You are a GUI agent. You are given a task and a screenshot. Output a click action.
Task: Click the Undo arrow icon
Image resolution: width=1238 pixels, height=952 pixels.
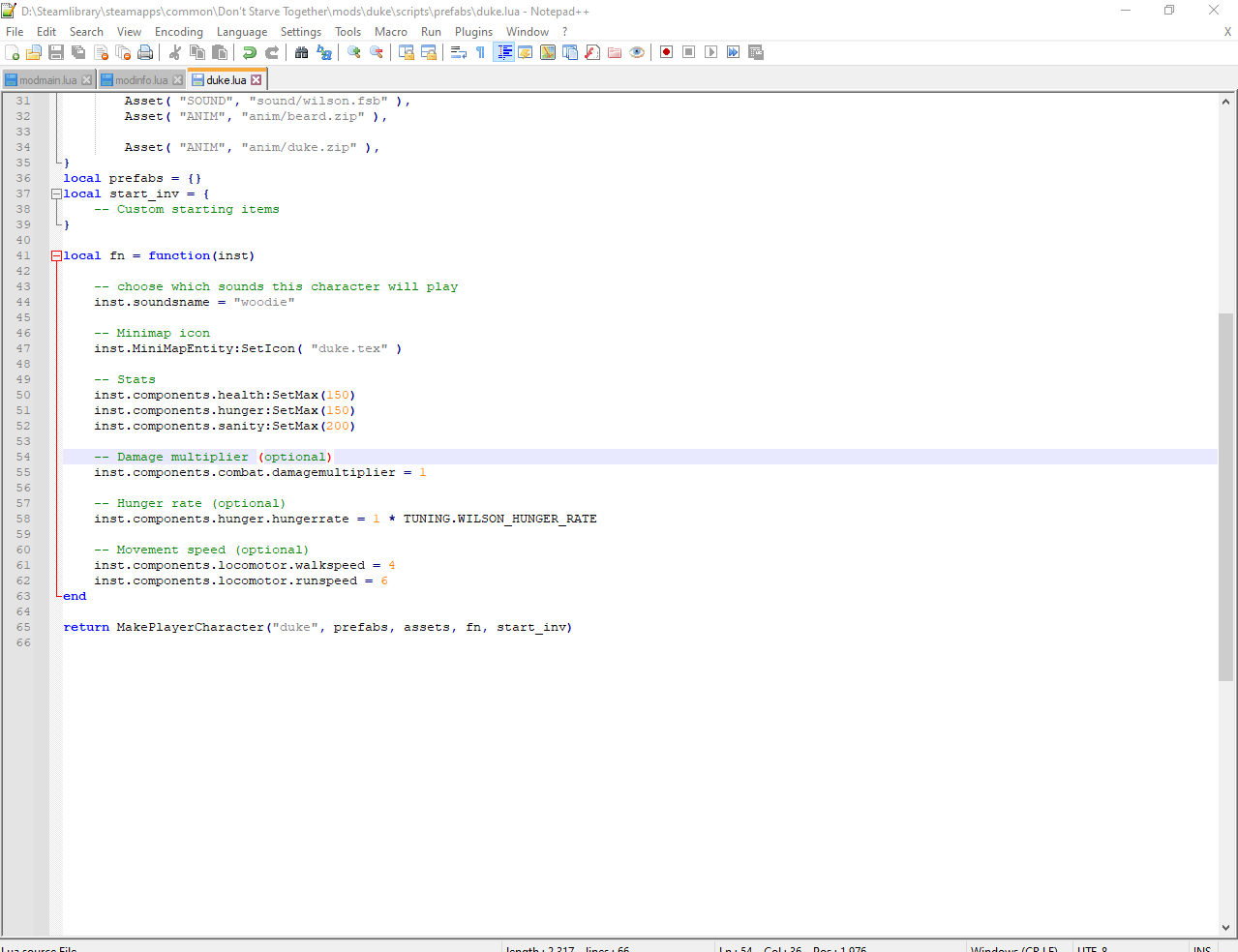250,52
